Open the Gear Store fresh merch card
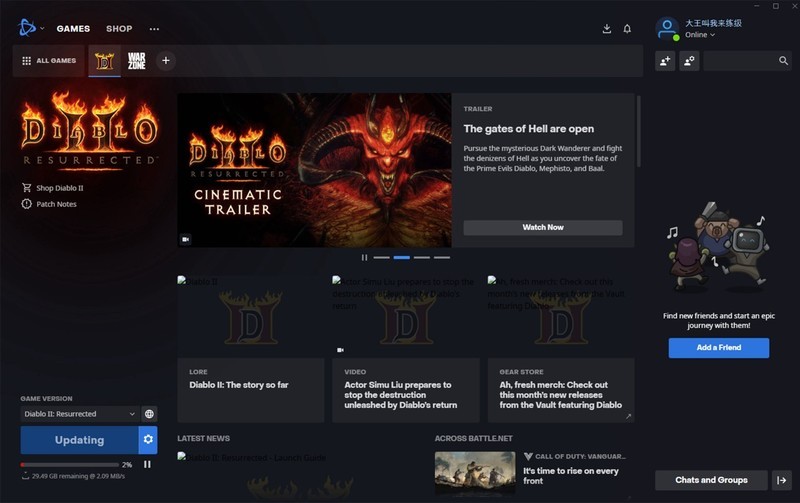 (x=561, y=349)
